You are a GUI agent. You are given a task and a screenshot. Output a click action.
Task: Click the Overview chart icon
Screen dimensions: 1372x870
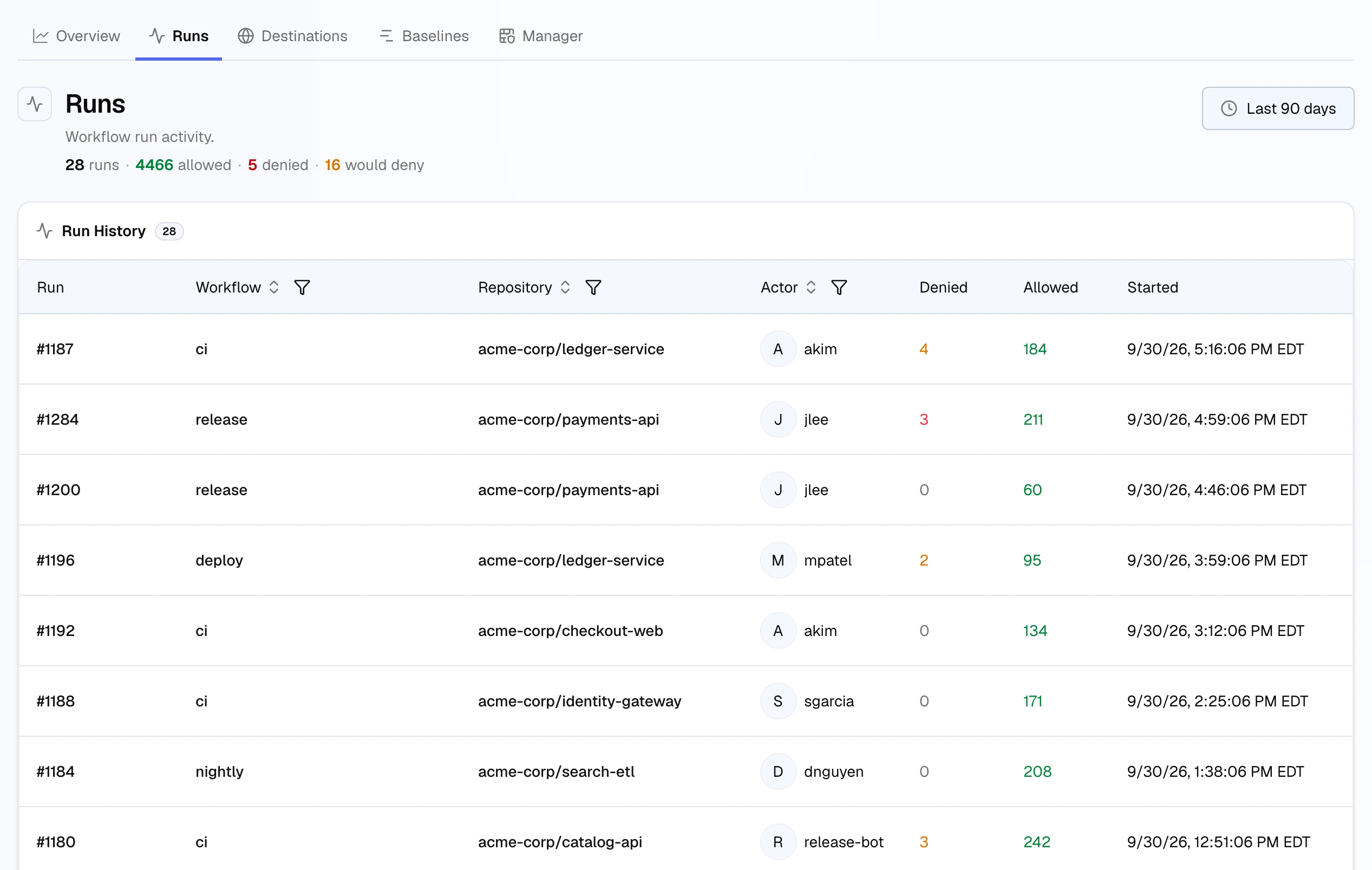click(x=41, y=36)
